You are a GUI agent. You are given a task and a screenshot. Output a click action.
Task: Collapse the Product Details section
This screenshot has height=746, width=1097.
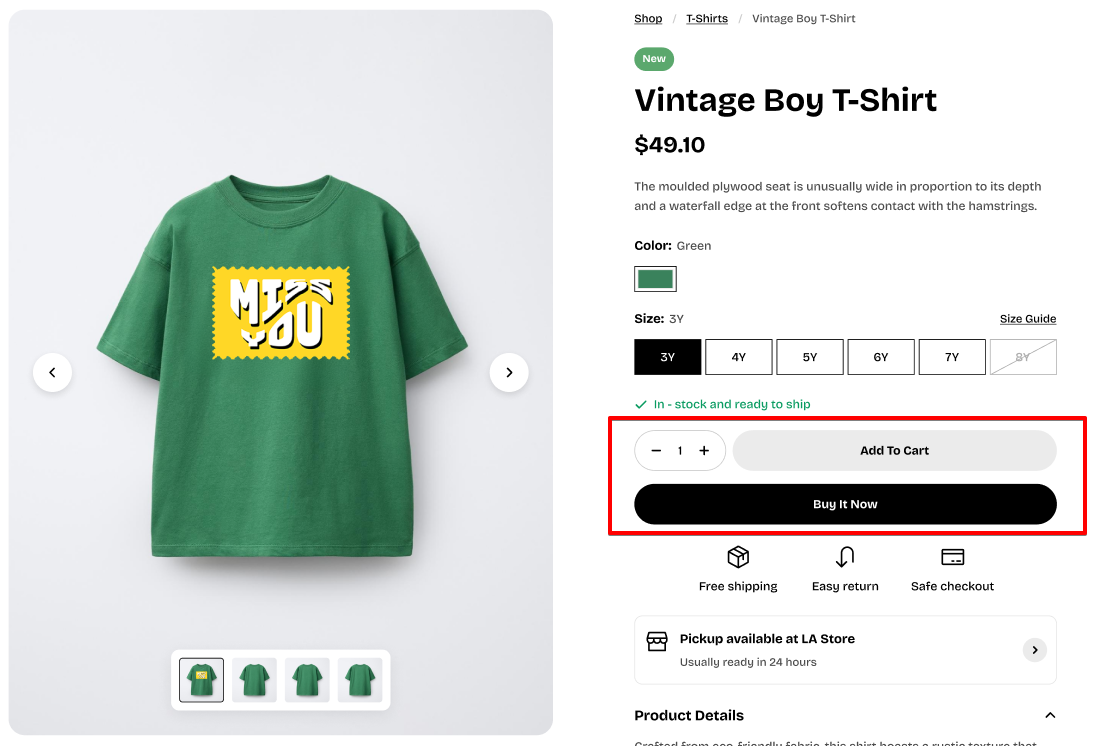point(1050,715)
